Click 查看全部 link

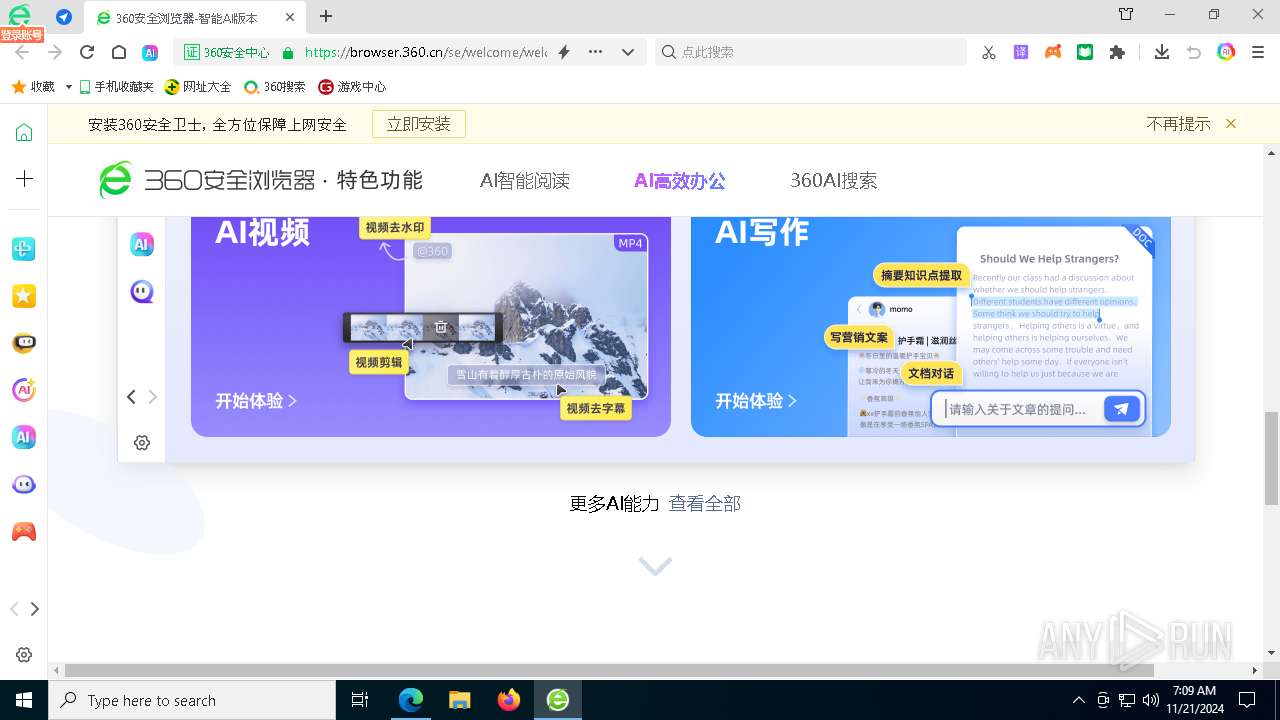point(705,504)
